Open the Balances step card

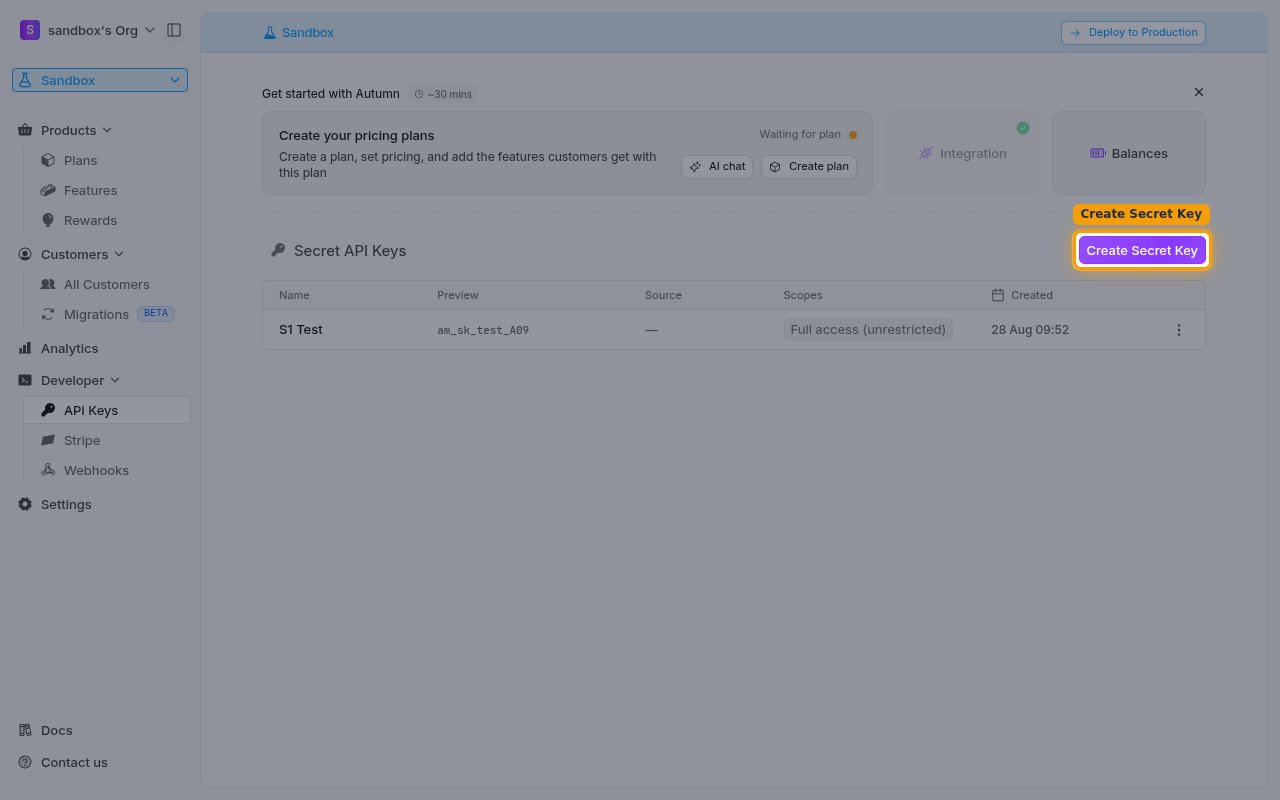pyautogui.click(x=1129, y=153)
